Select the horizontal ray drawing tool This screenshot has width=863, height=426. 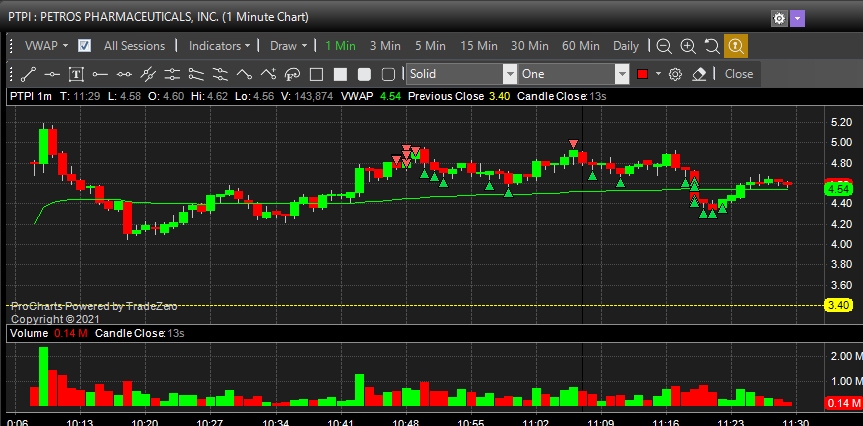(100, 74)
